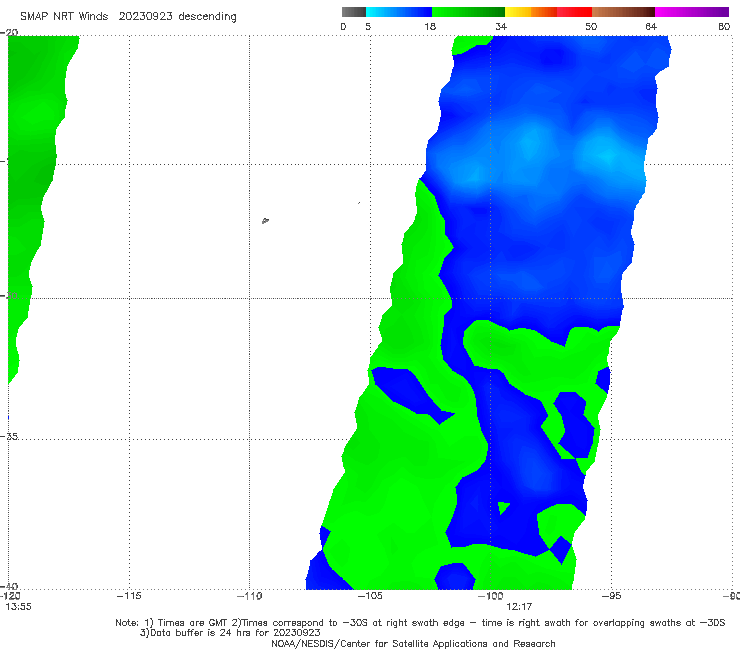Click the longitude label '-100'
This screenshot has width=740, height=650.
click(x=490, y=596)
